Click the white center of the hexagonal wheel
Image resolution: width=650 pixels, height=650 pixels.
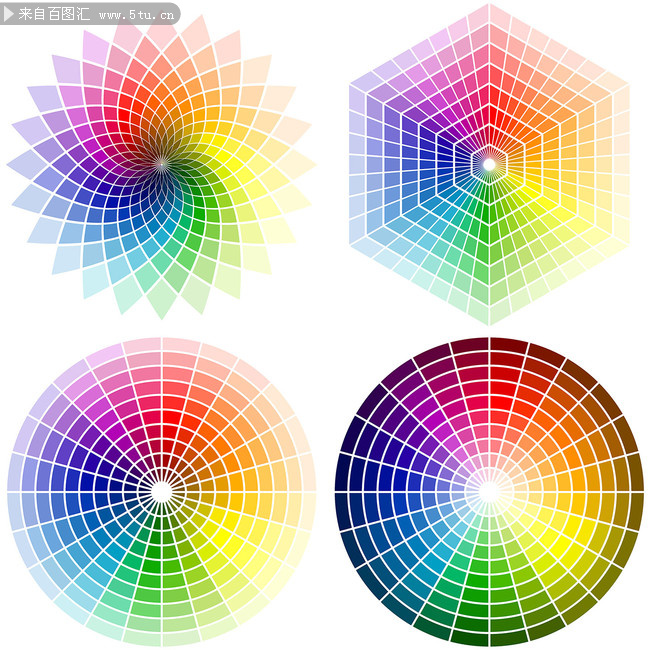point(490,163)
